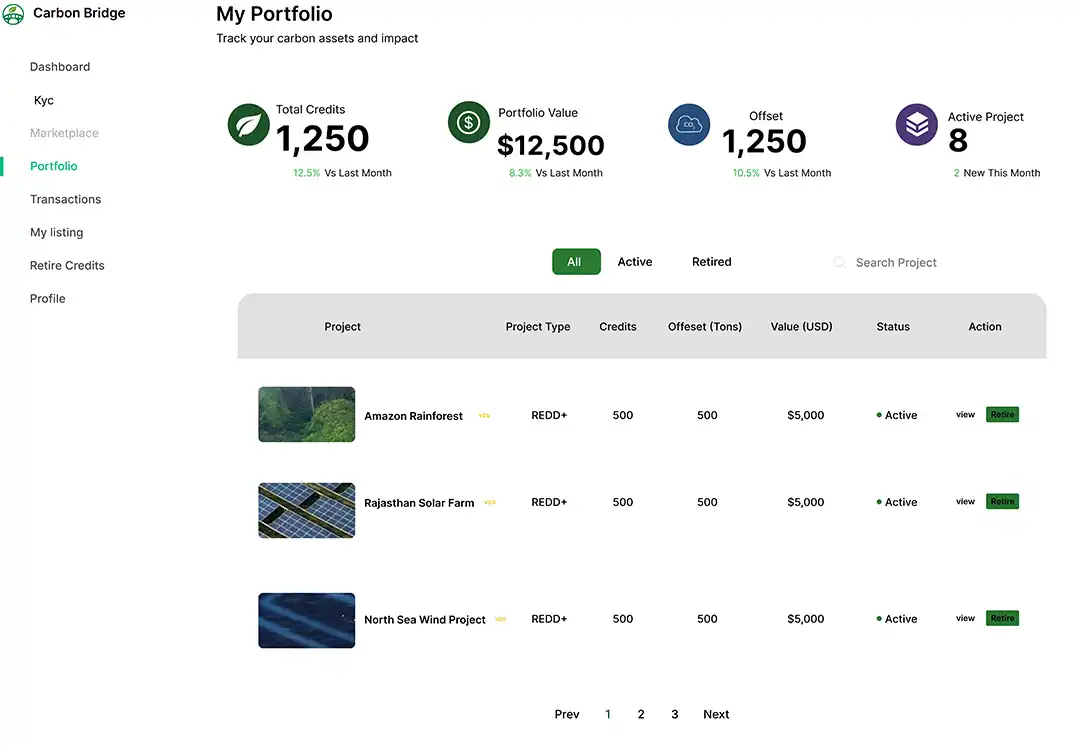This screenshot has width=1082, height=746.
Task: Click the search magnifier icon
Action: pos(839,262)
